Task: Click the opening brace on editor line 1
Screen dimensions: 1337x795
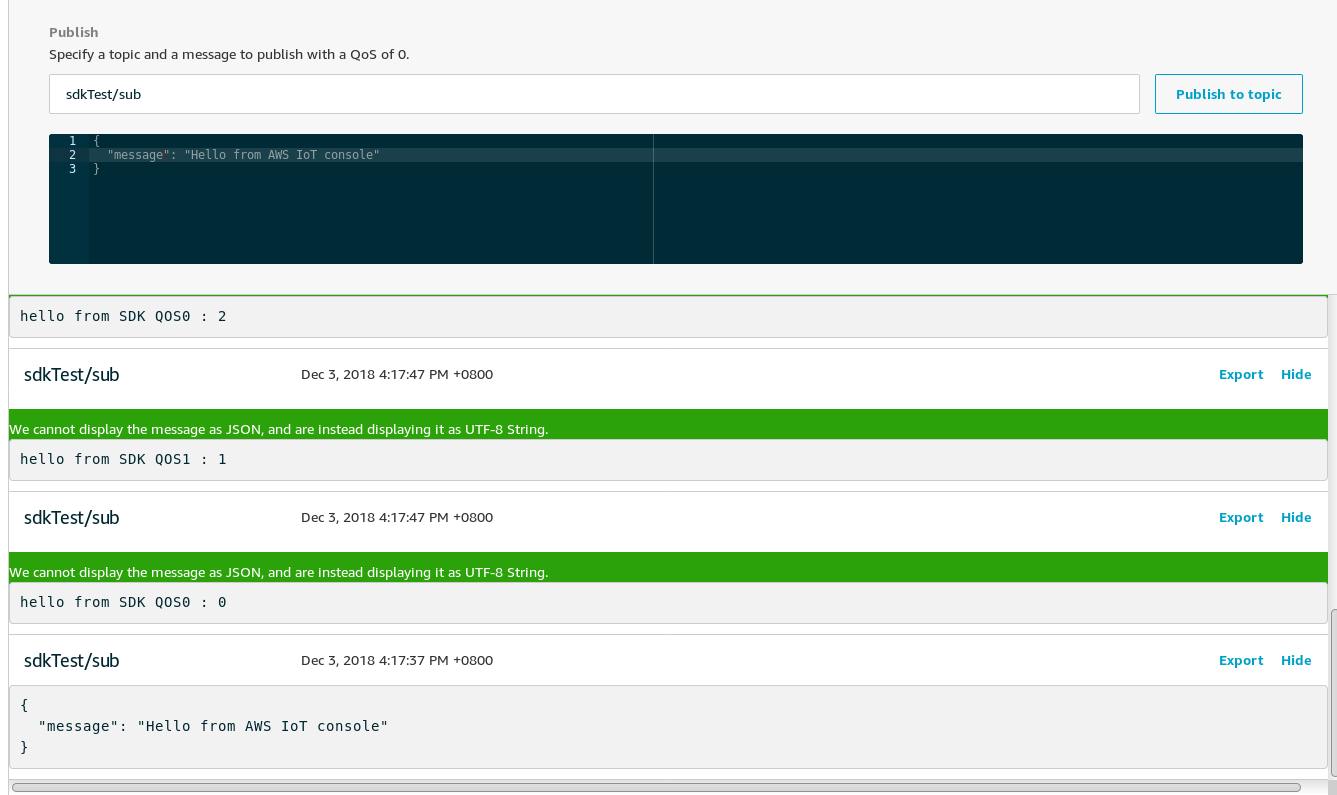Action: coord(96,141)
